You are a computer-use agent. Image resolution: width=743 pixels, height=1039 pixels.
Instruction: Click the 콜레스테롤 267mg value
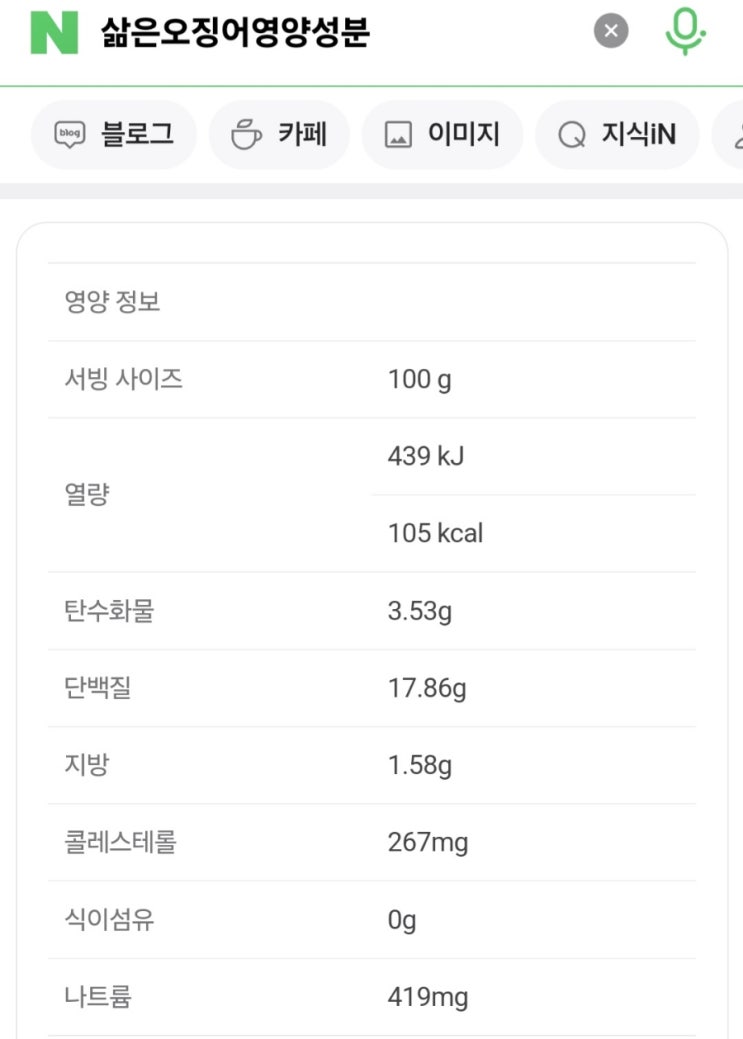pyautogui.click(x=428, y=843)
